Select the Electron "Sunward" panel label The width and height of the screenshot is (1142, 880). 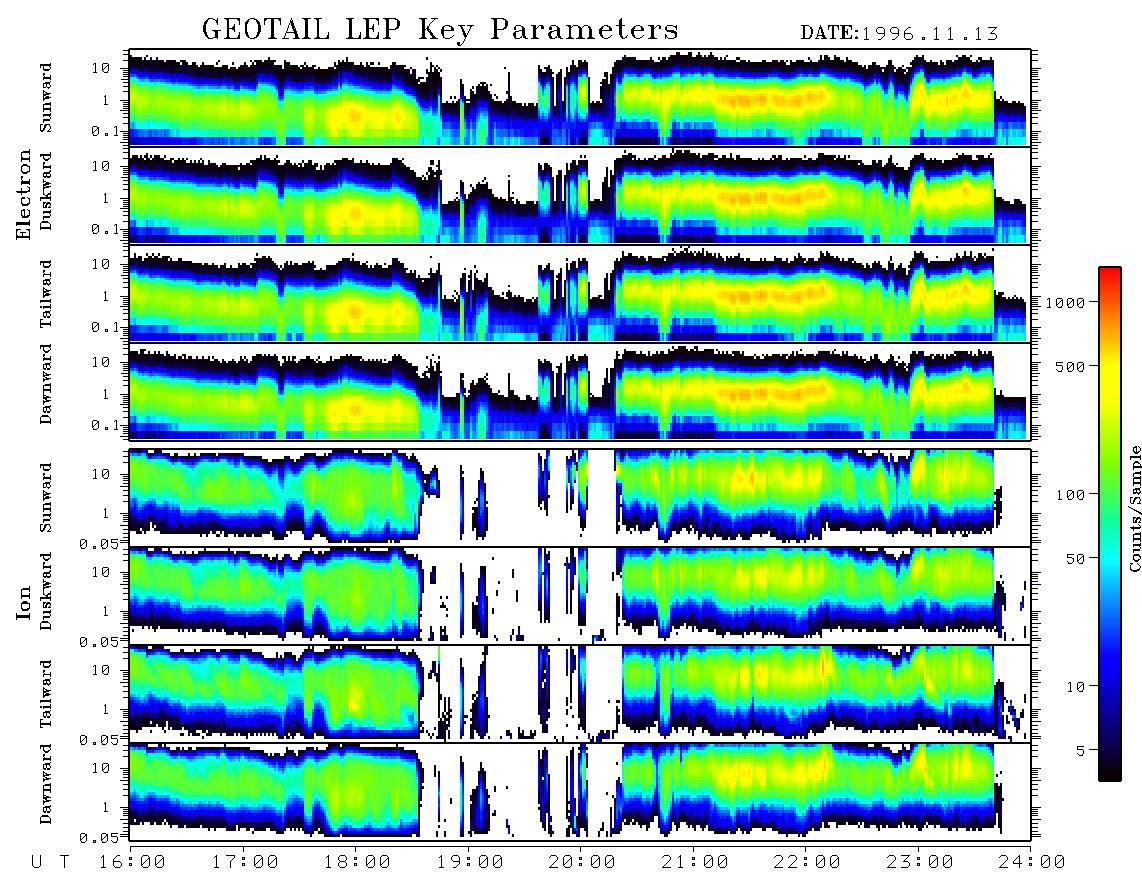tap(46, 98)
